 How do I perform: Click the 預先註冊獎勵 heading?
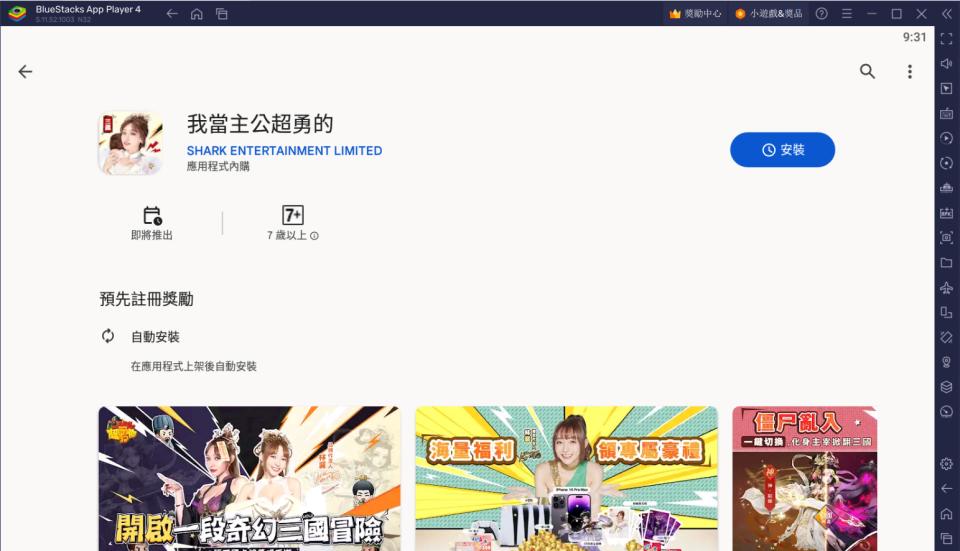146,299
